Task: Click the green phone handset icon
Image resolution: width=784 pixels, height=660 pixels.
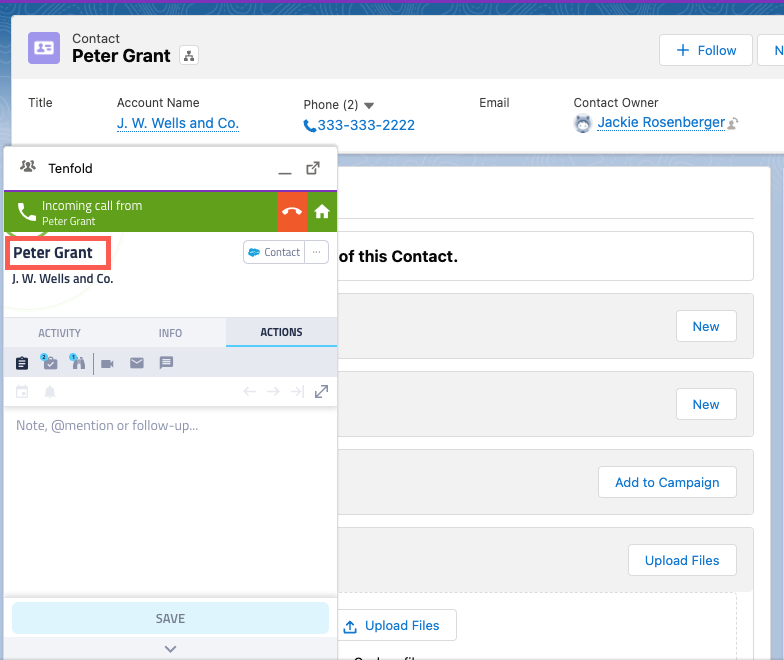Action: (26, 212)
